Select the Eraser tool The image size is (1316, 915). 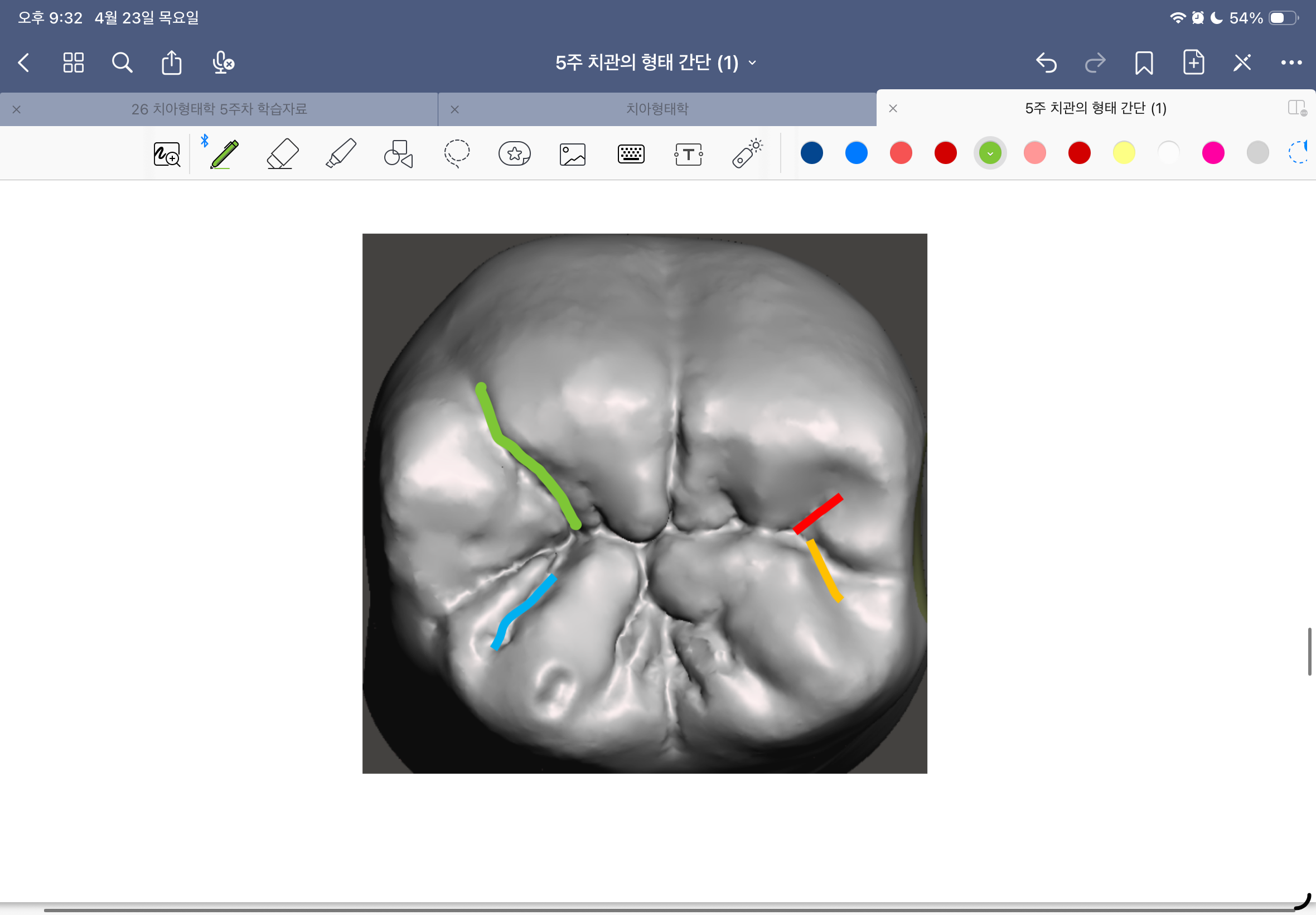[x=283, y=153]
